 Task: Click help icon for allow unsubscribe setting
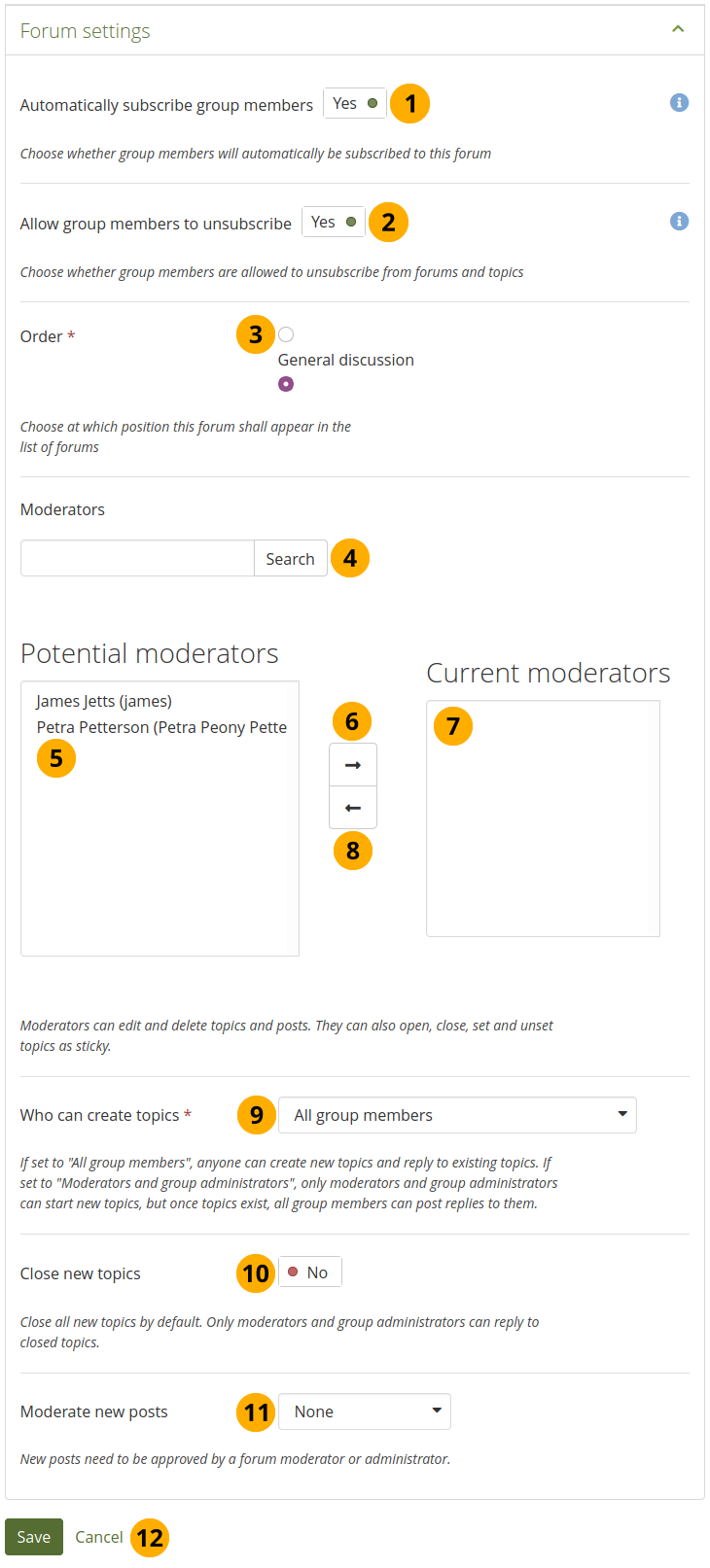click(x=679, y=222)
